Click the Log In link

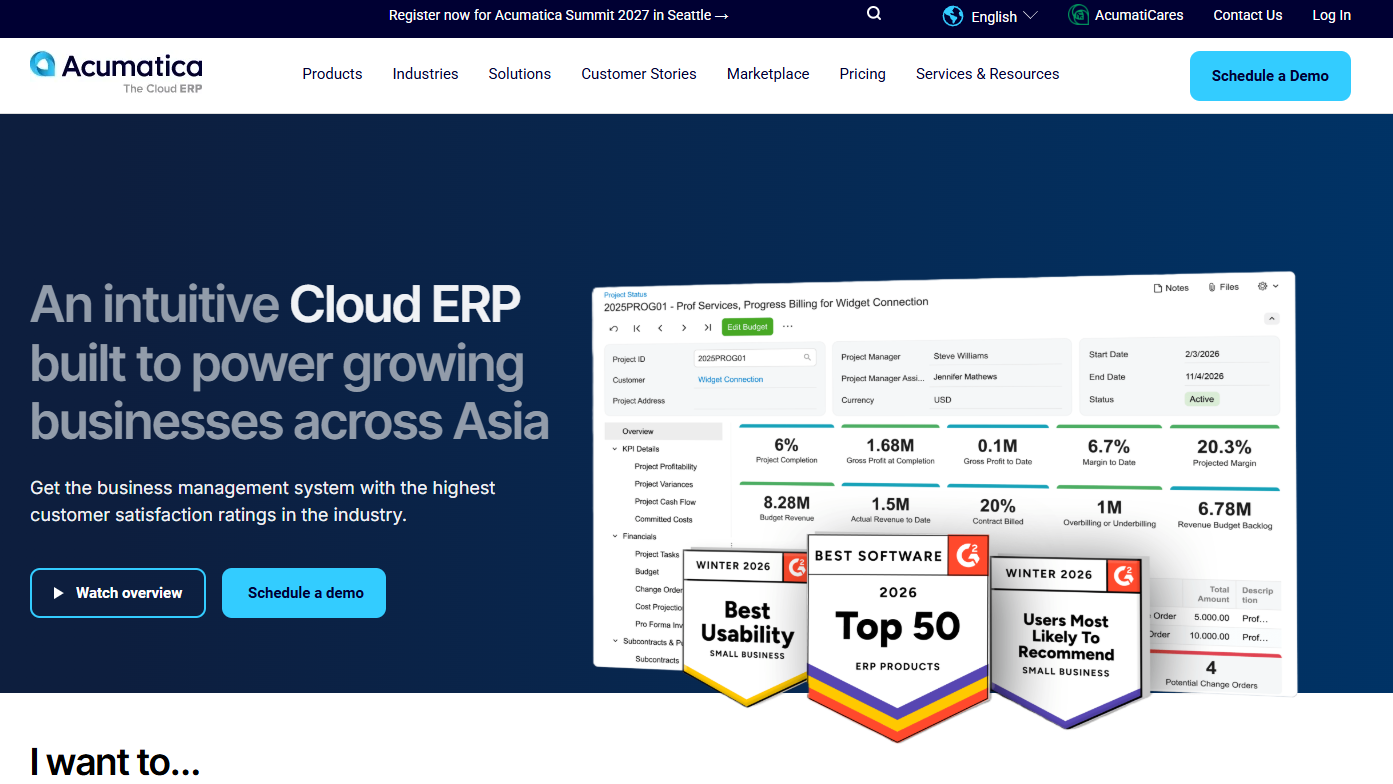pyautogui.click(x=1331, y=15)
